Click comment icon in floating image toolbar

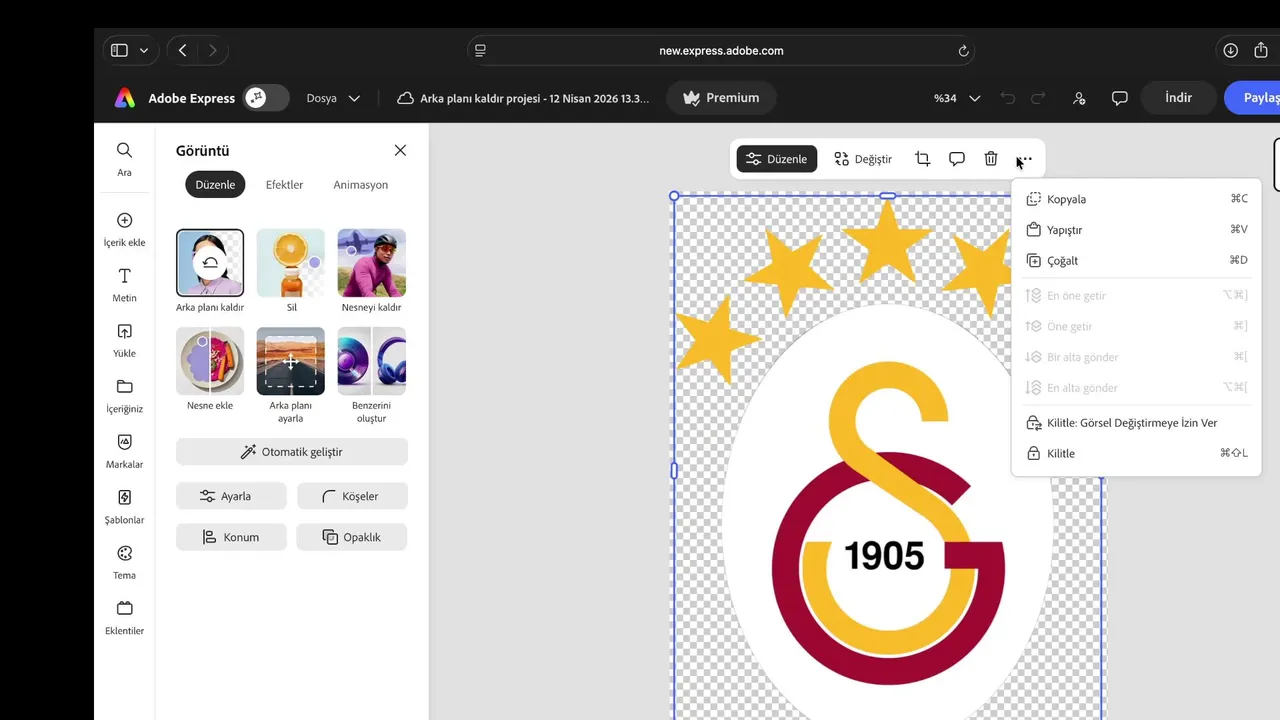[x=956, y=159]
